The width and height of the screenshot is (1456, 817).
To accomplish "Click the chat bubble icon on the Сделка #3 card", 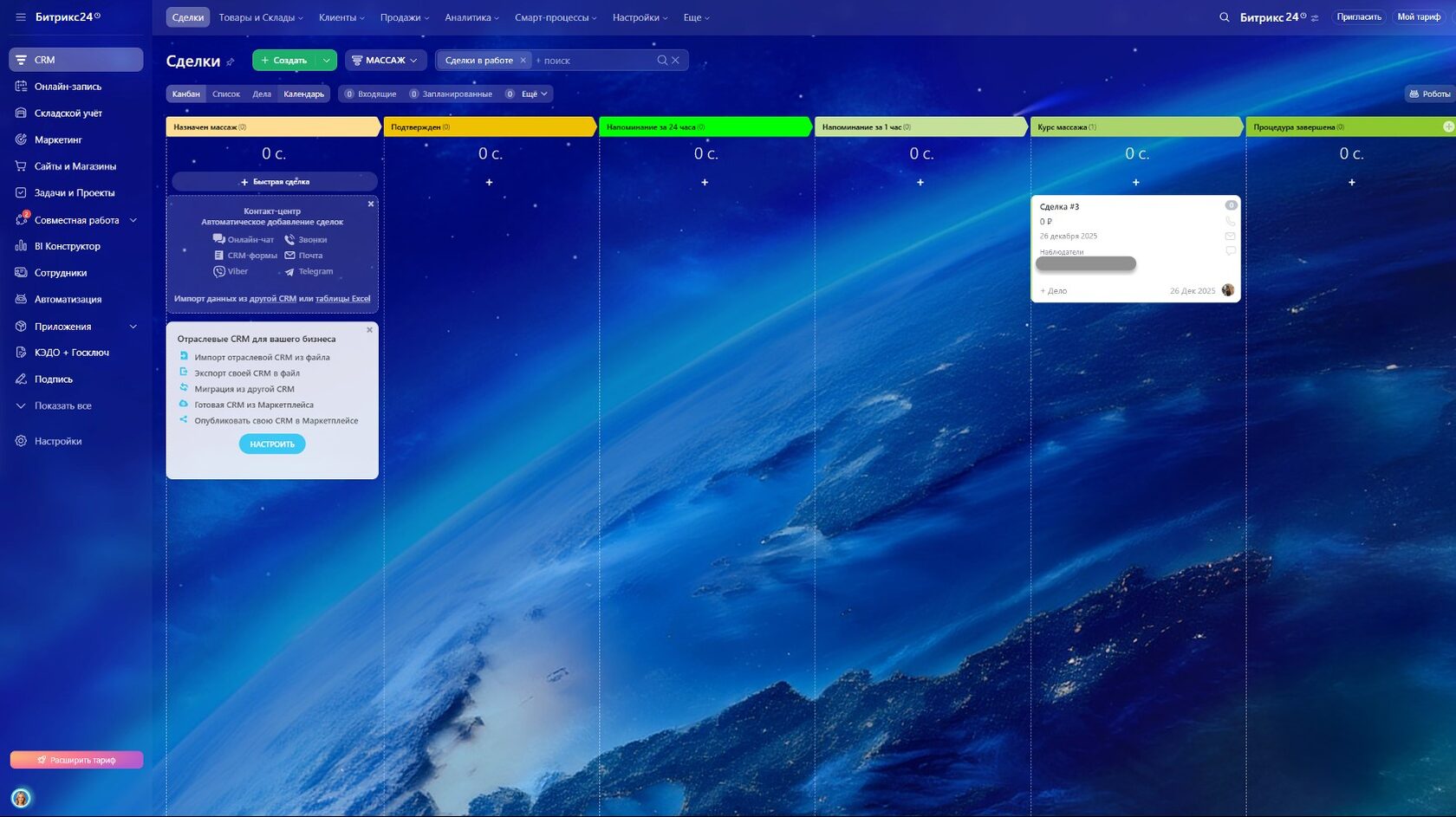I will (x=1230, y=250).
